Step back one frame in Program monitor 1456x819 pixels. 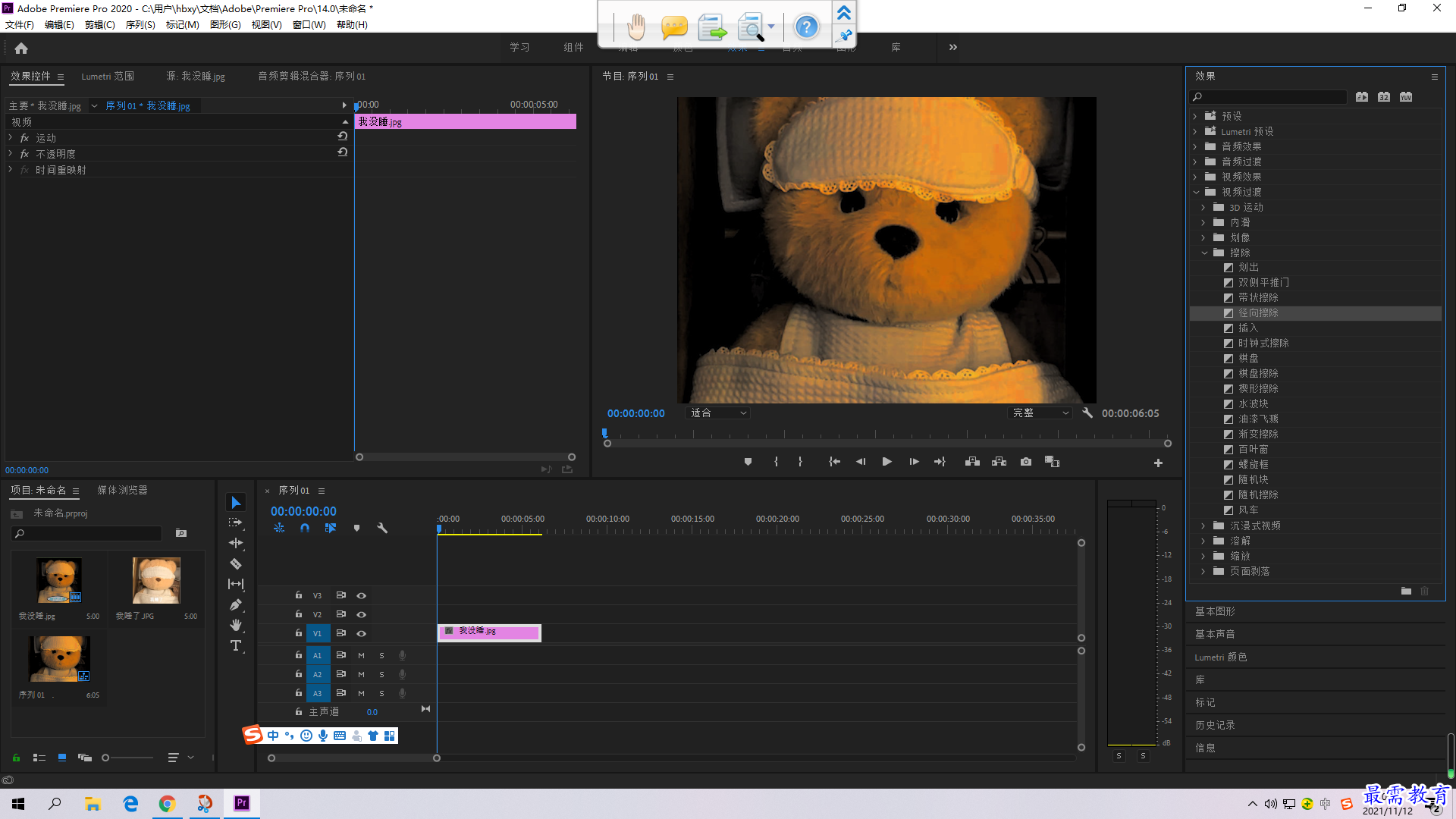(x=861, y=462)
